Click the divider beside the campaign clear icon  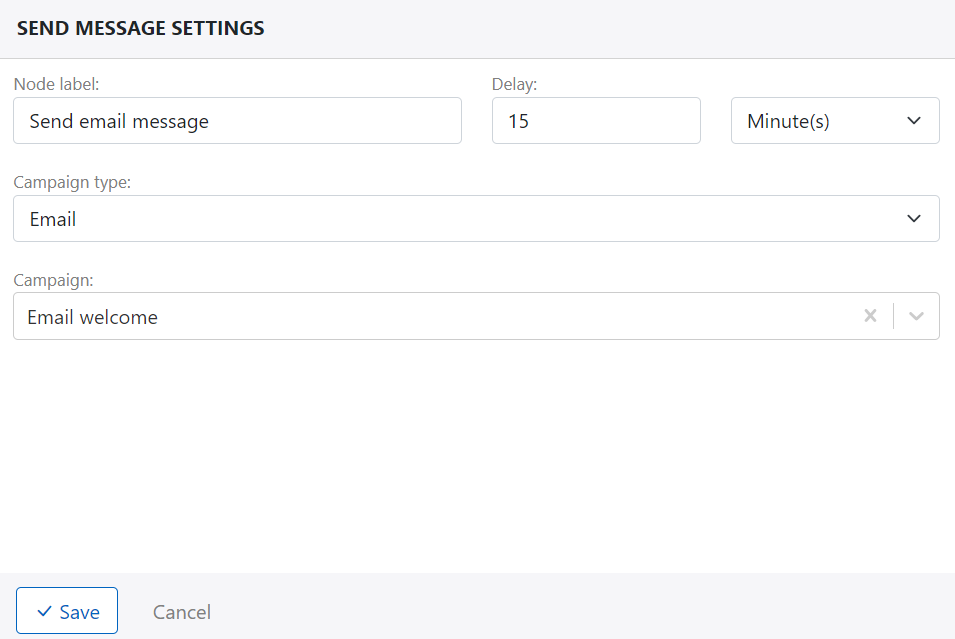pos(893,316)
